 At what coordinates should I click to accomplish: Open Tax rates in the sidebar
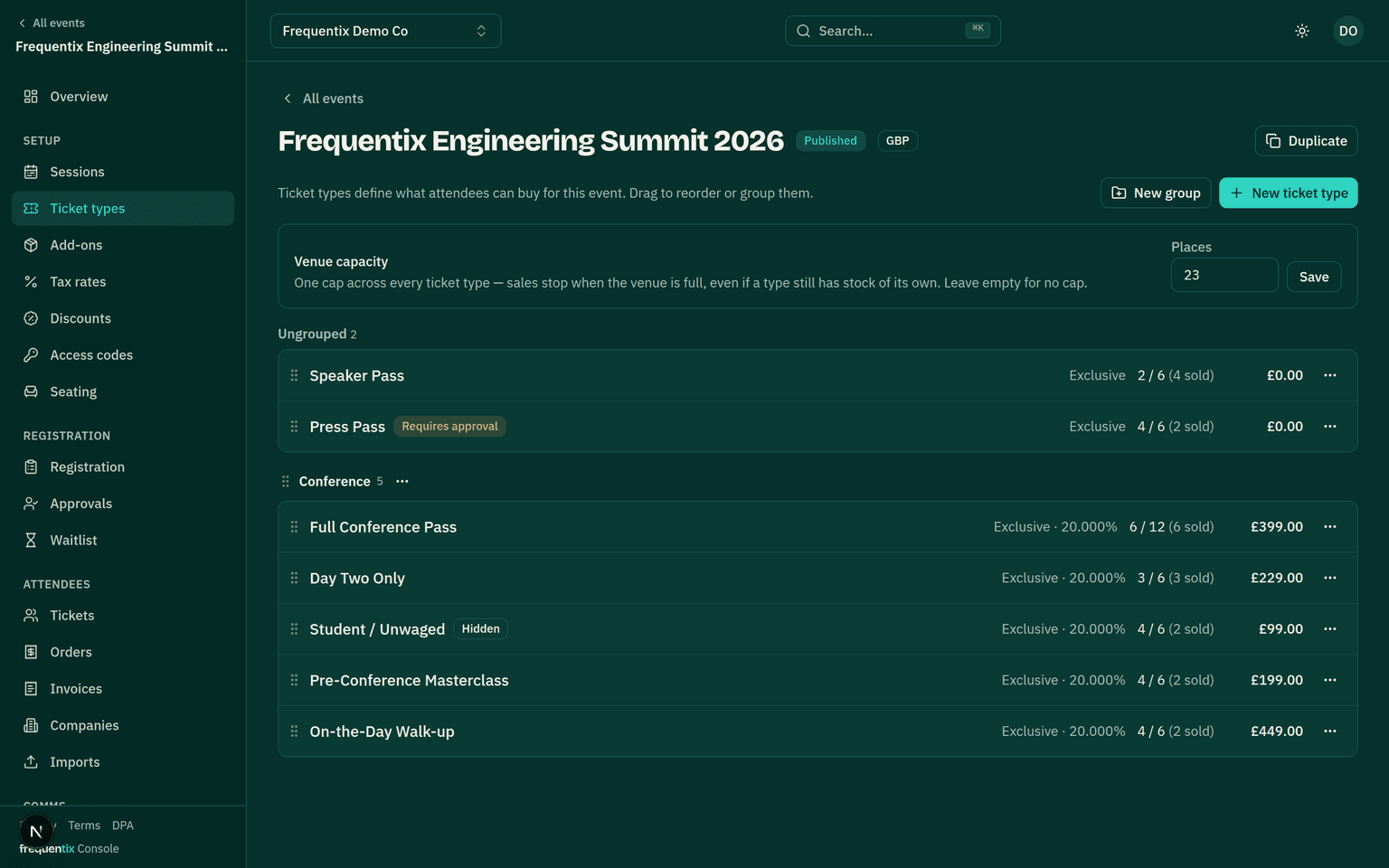(x=123, y=282)
